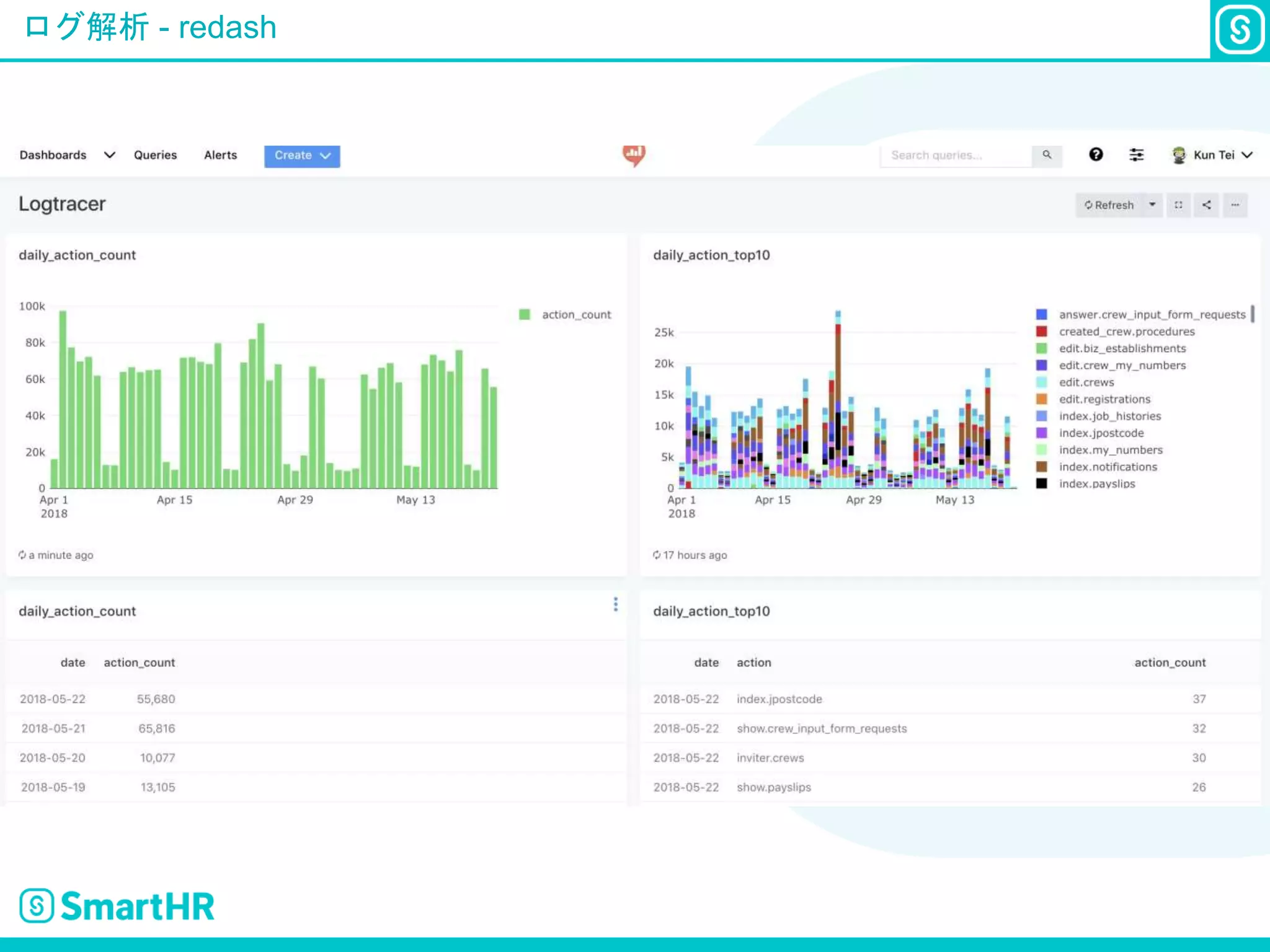1270x952 pixels.
Task: Click the search magnifier icon
Action: [x=1047, y=155]
